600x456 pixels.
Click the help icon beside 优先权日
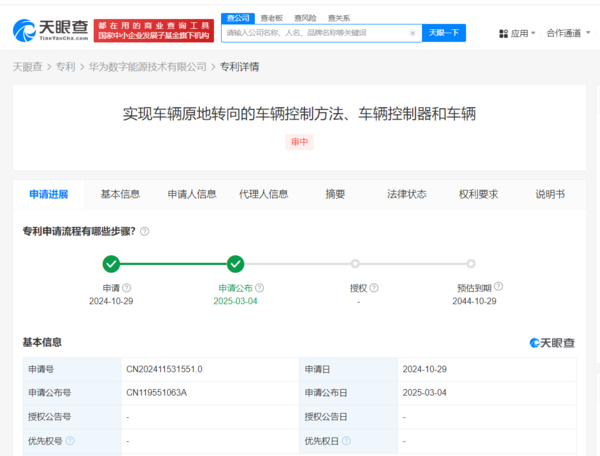[x=346, y=440]
